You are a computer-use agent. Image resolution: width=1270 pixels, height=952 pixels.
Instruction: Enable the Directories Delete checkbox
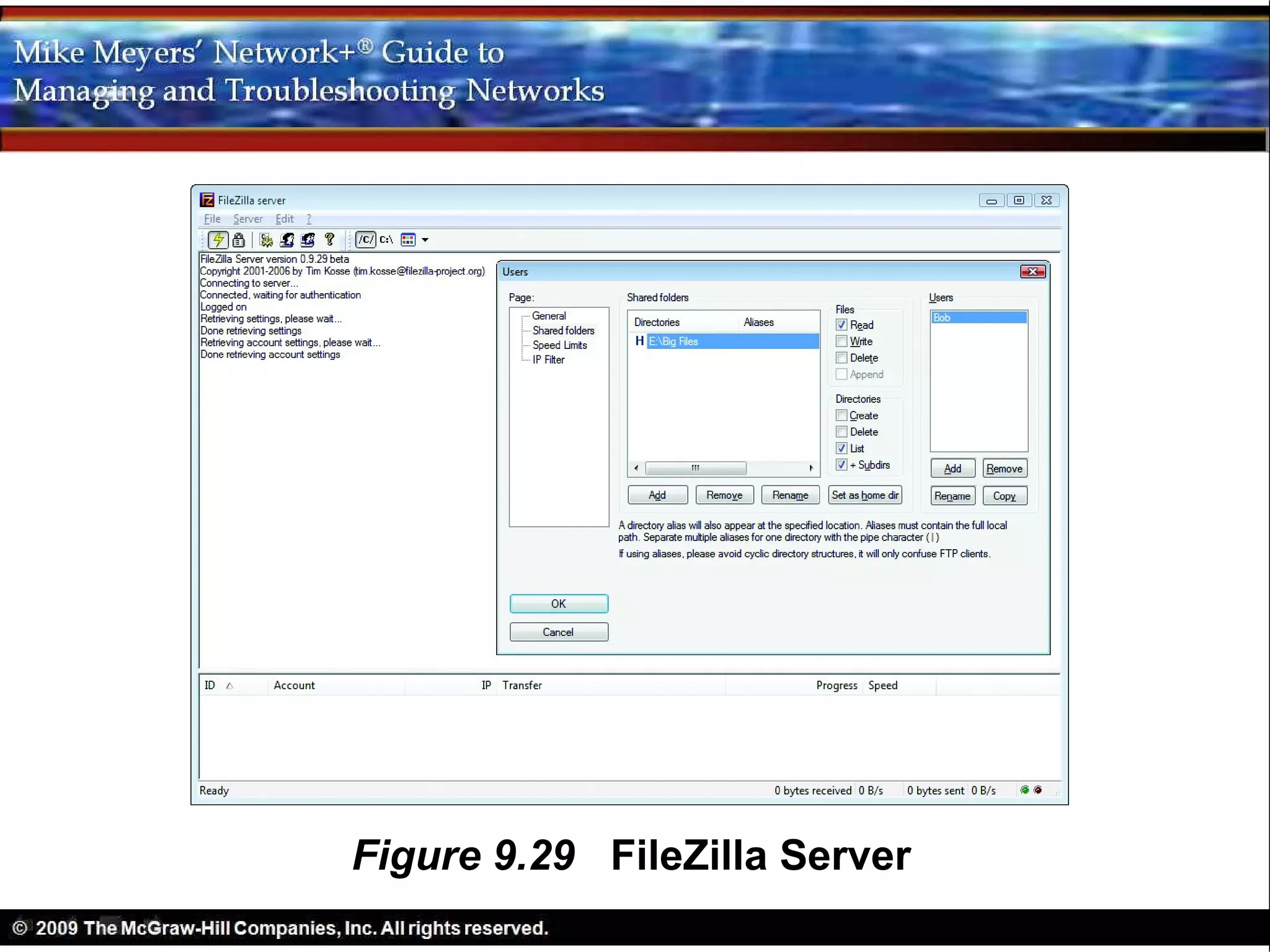pyautogui.click(x=841, y=431)
